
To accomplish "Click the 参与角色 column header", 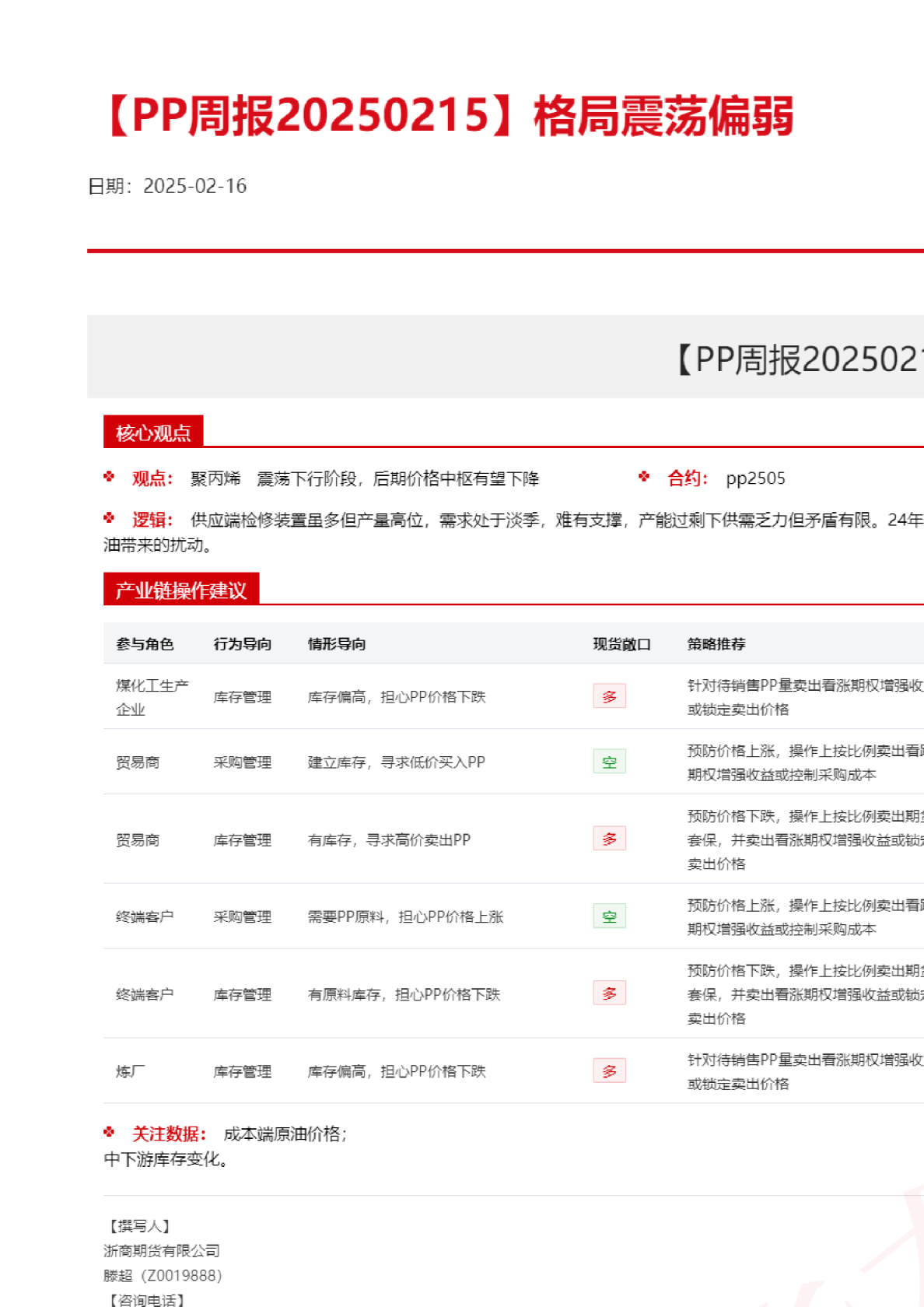I will click(x=145, y=644).
